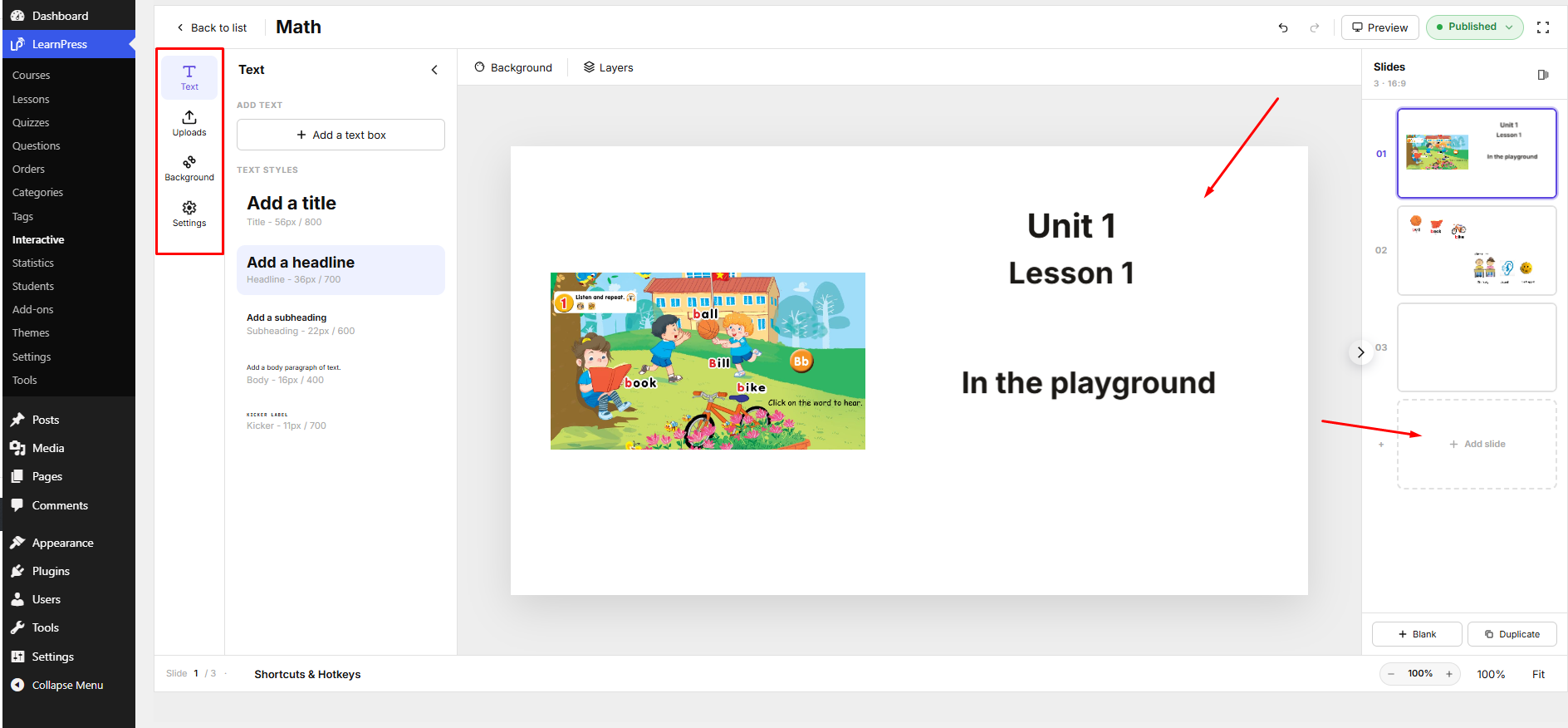Select slide 02 thumbnail
Viewport: 1568px width, 728px height.
(1477, 250)
